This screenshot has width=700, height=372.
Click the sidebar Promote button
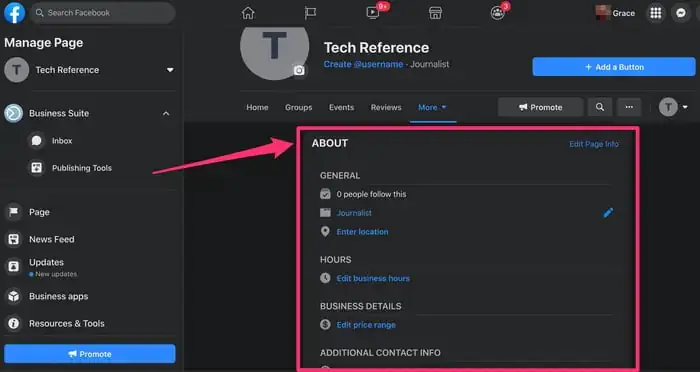tap(90, 354)
